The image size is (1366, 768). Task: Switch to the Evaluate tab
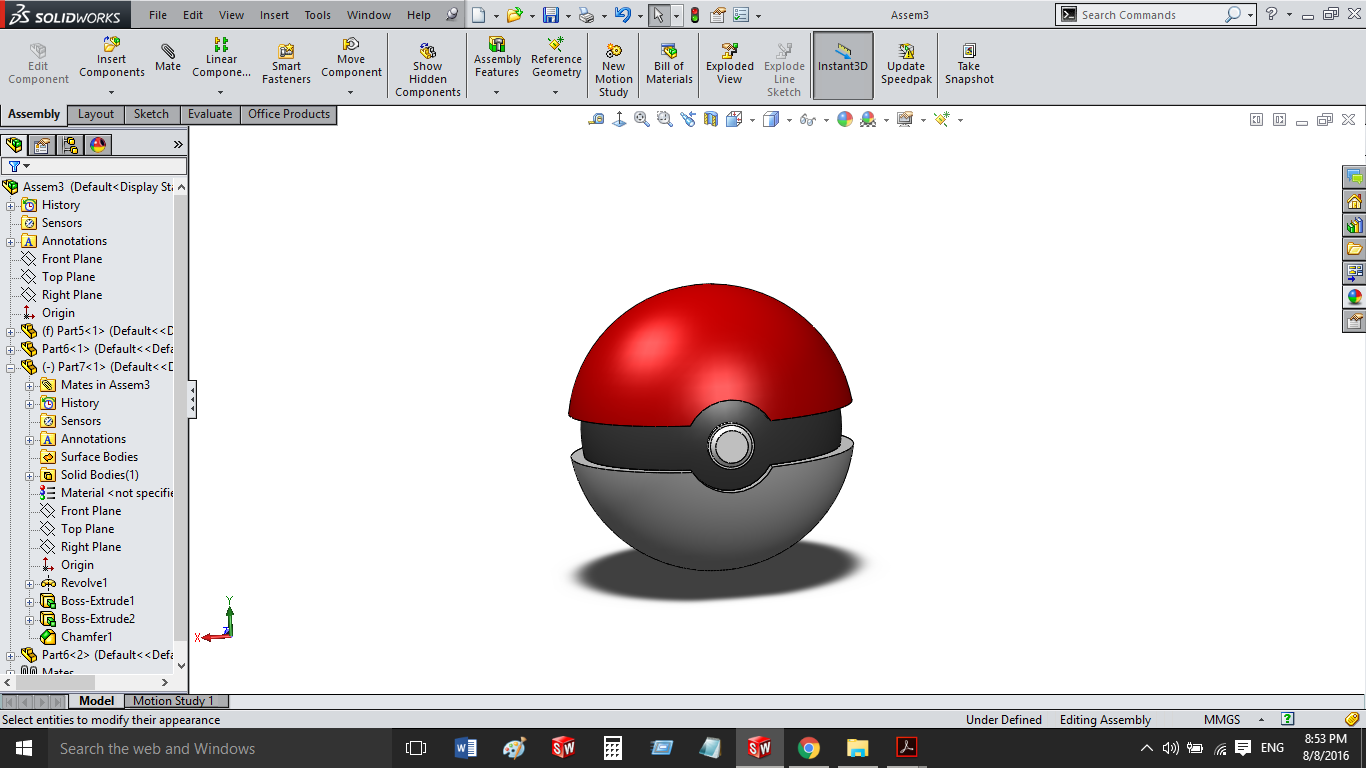[210, 114]
